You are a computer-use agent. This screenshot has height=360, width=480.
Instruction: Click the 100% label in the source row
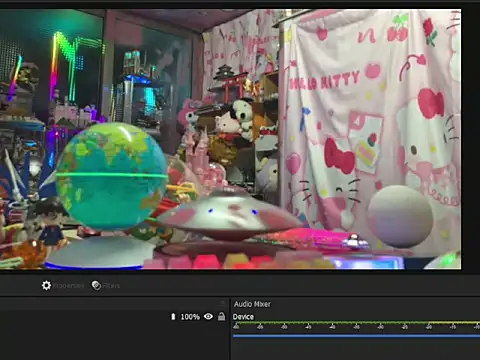tap(190, 317)
